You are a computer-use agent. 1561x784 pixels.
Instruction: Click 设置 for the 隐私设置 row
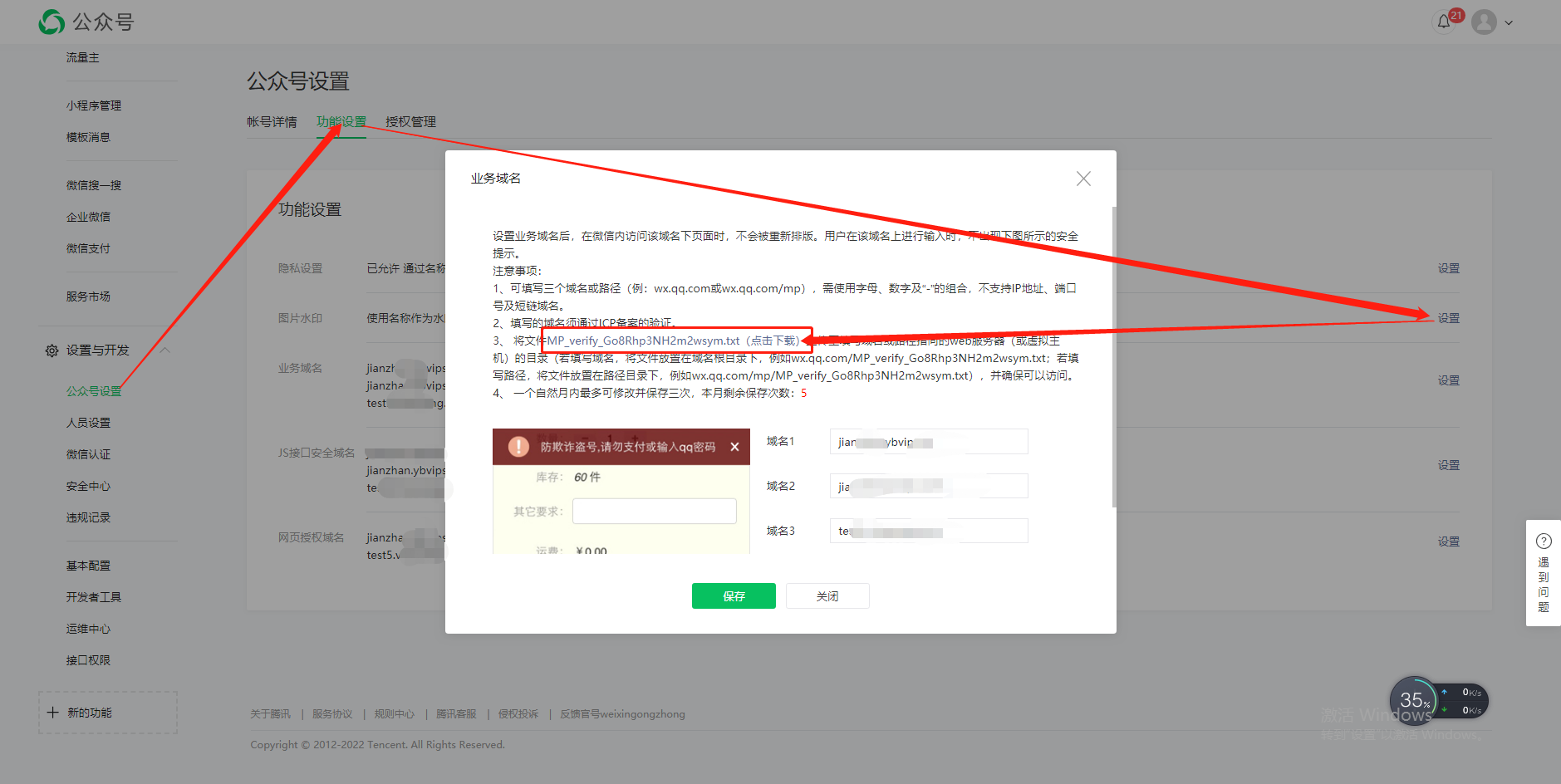(x=1448, y=268)
